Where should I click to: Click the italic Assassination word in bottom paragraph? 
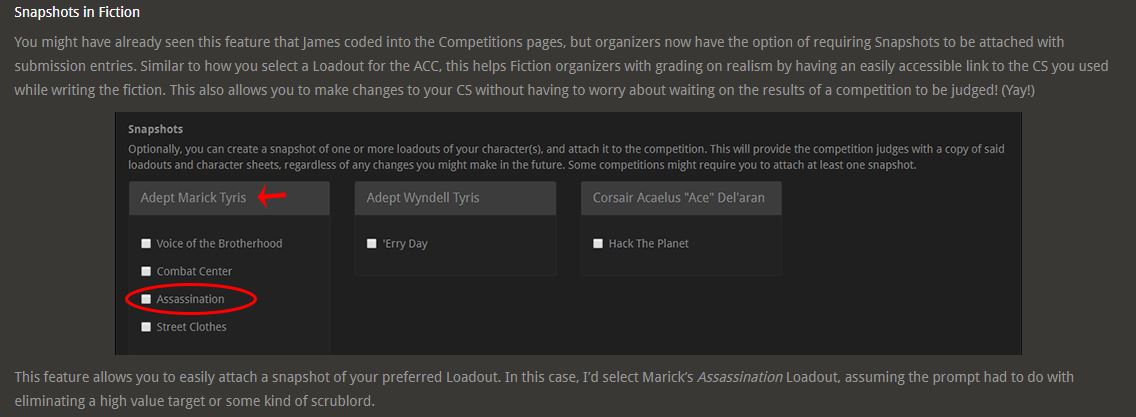(739, 377)
